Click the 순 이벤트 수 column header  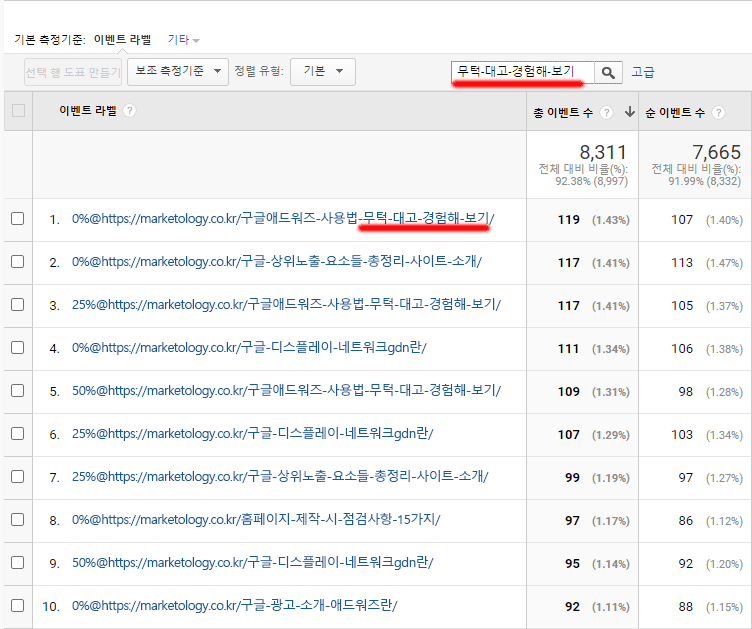[x=675, y=112]
